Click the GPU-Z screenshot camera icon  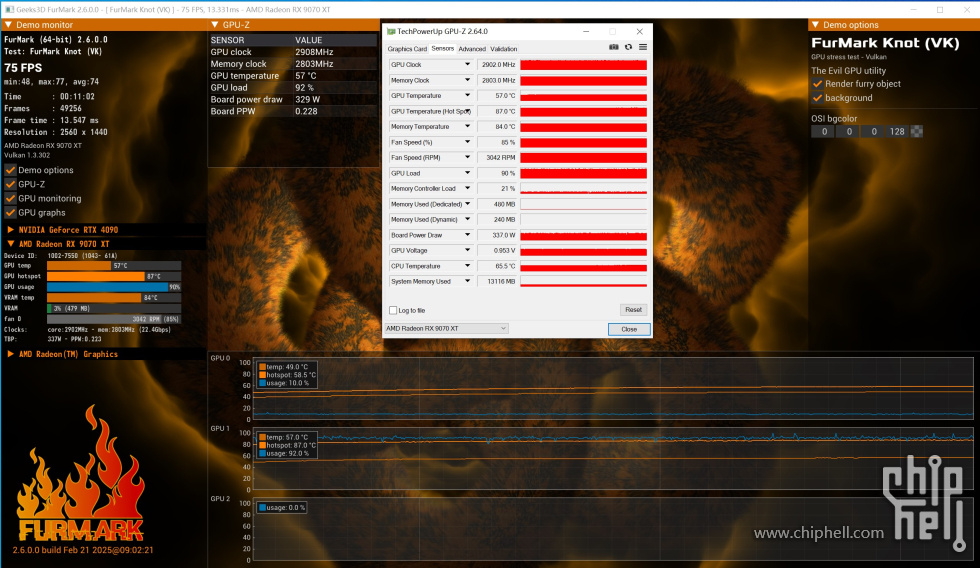click(614, 47)
